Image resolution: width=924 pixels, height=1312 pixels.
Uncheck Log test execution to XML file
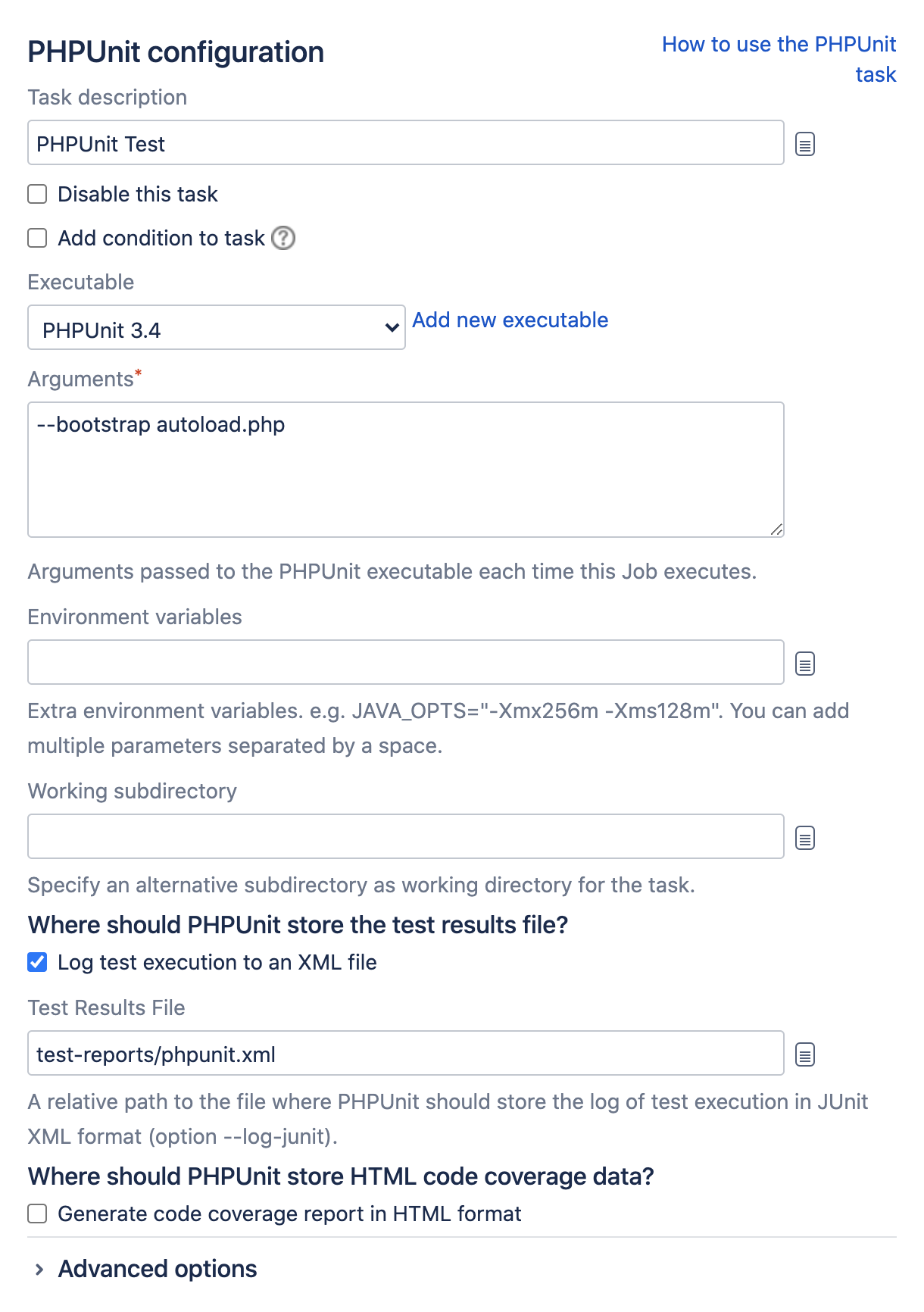click(37, 963)
